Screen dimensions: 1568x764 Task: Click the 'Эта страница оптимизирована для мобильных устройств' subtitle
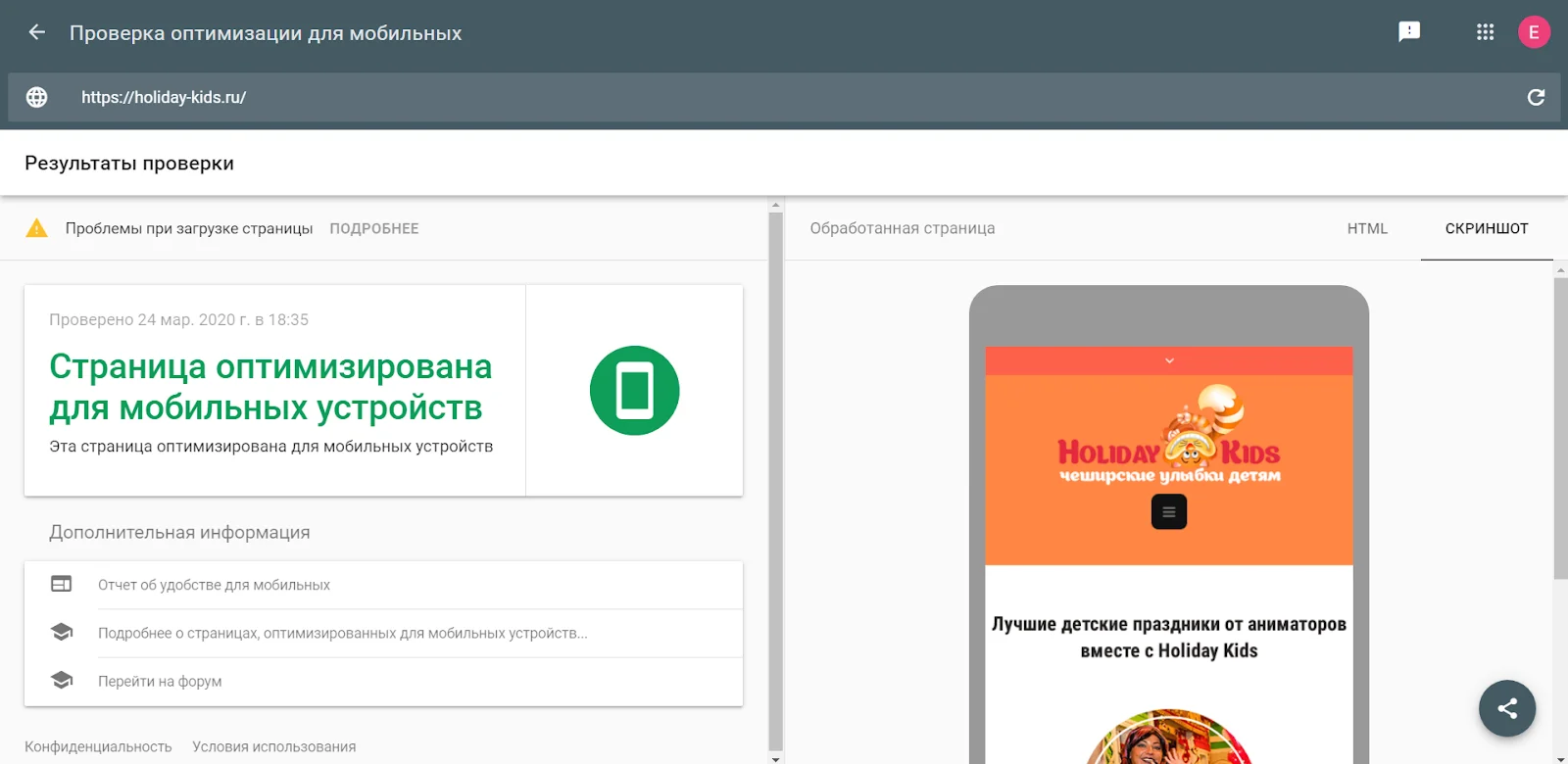271,447
